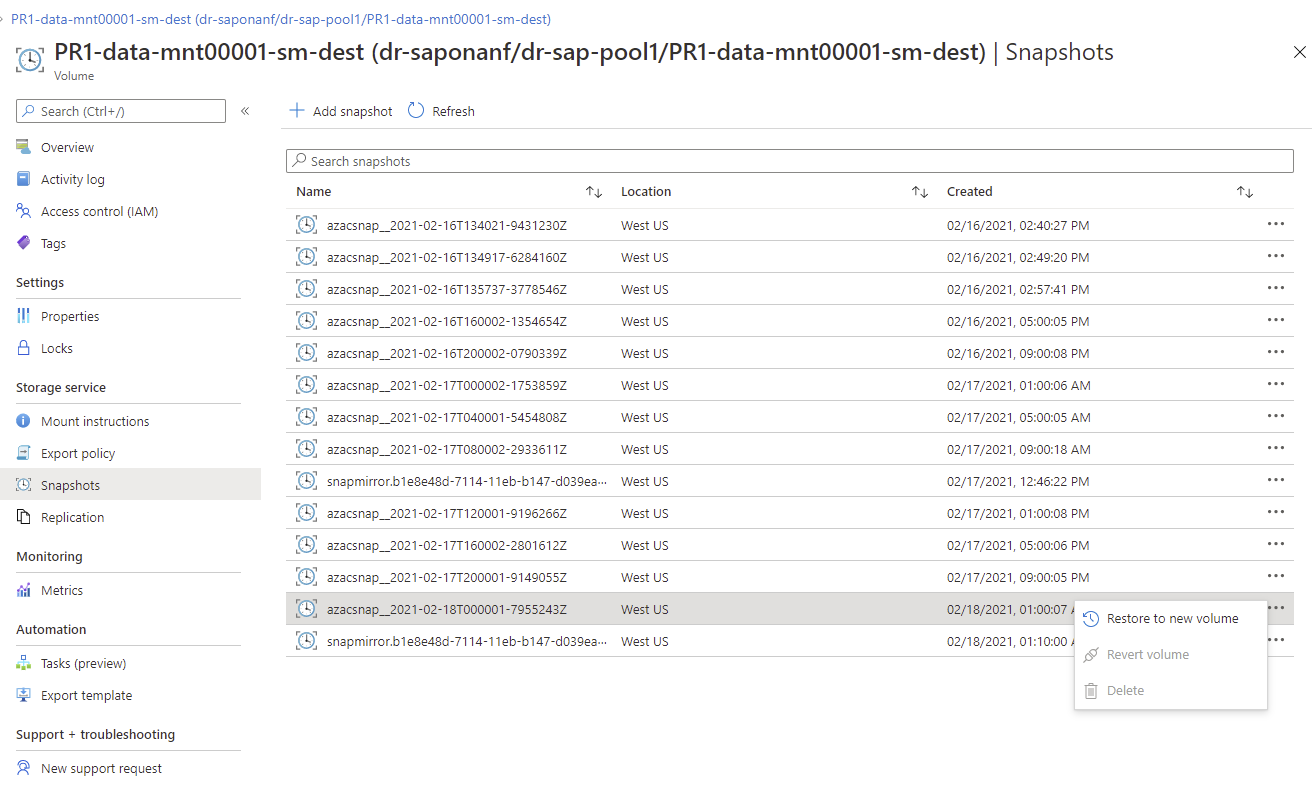
Task: Click the Access control (IAM) people icon
Action: click(x=24, y=211)
